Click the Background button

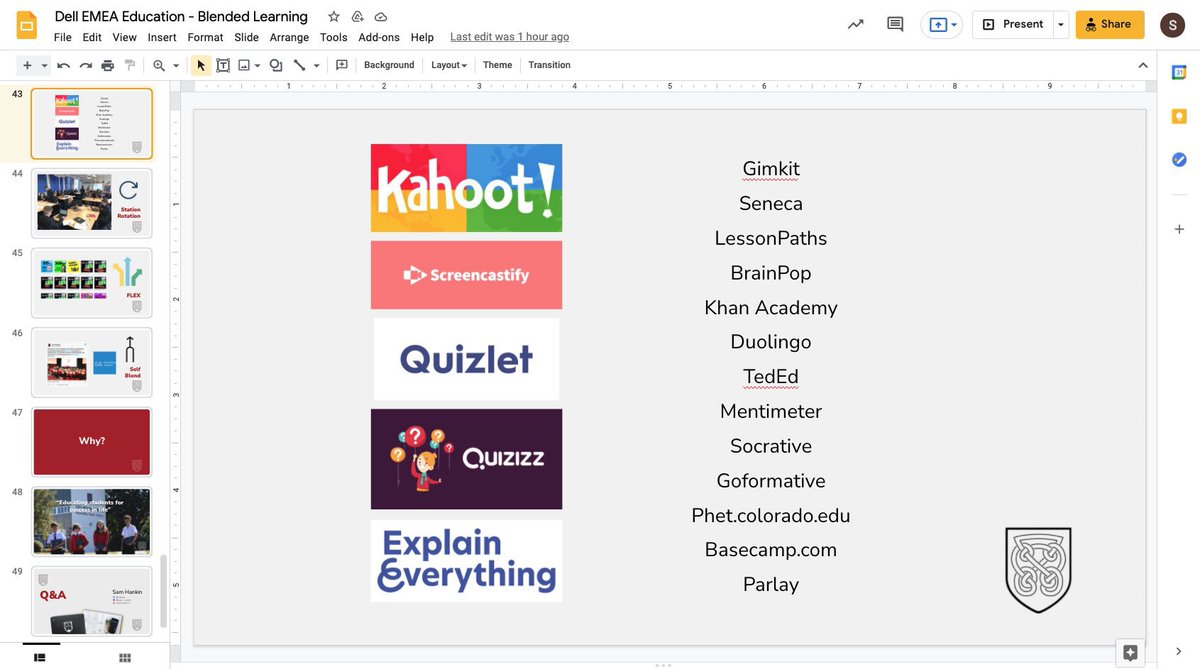389,65
